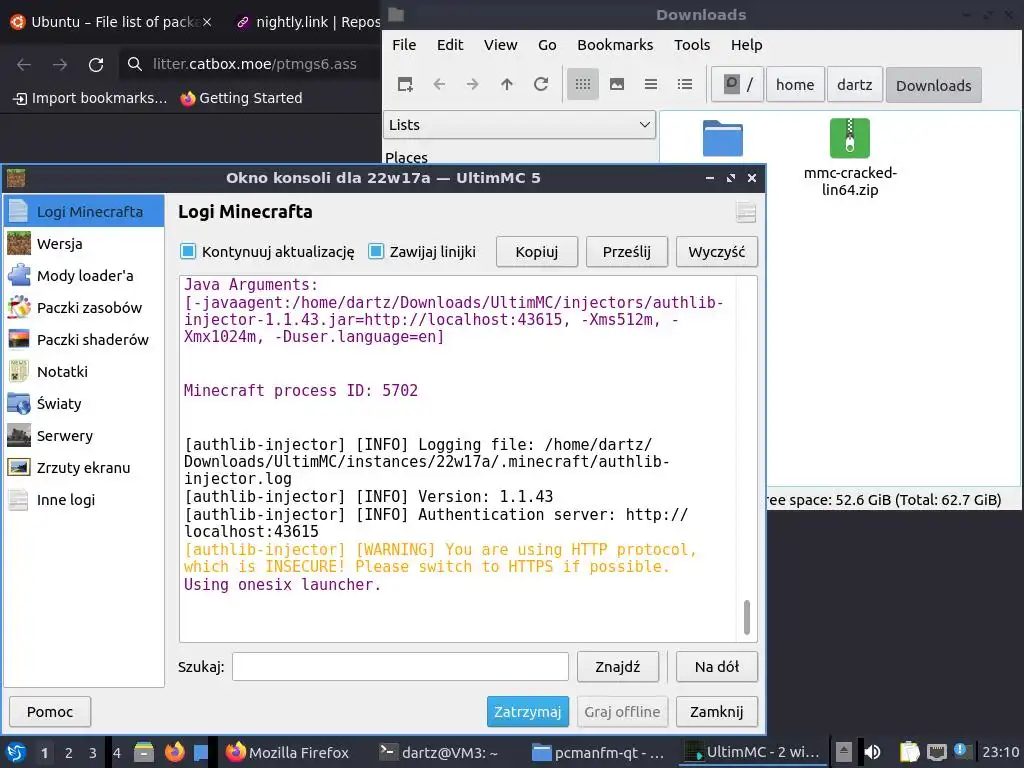Launch Firefox from the taskbar quick launcher
Screen dimensions: 1024x768
coord(174,752)
